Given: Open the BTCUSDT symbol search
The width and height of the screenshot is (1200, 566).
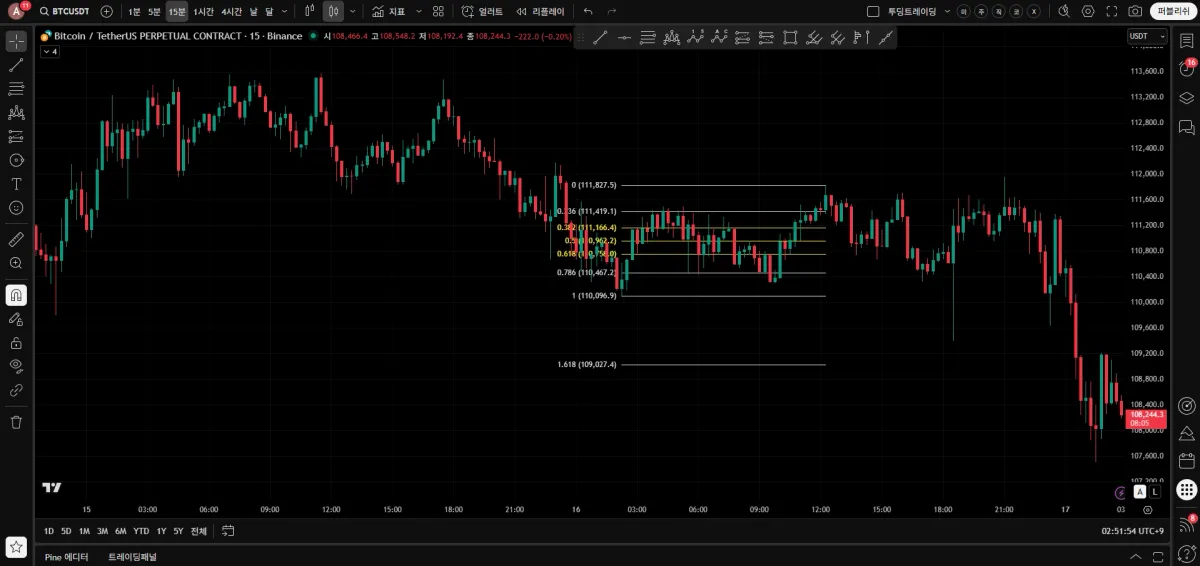Looking at the screenshot, I should [x=64, y=11].
